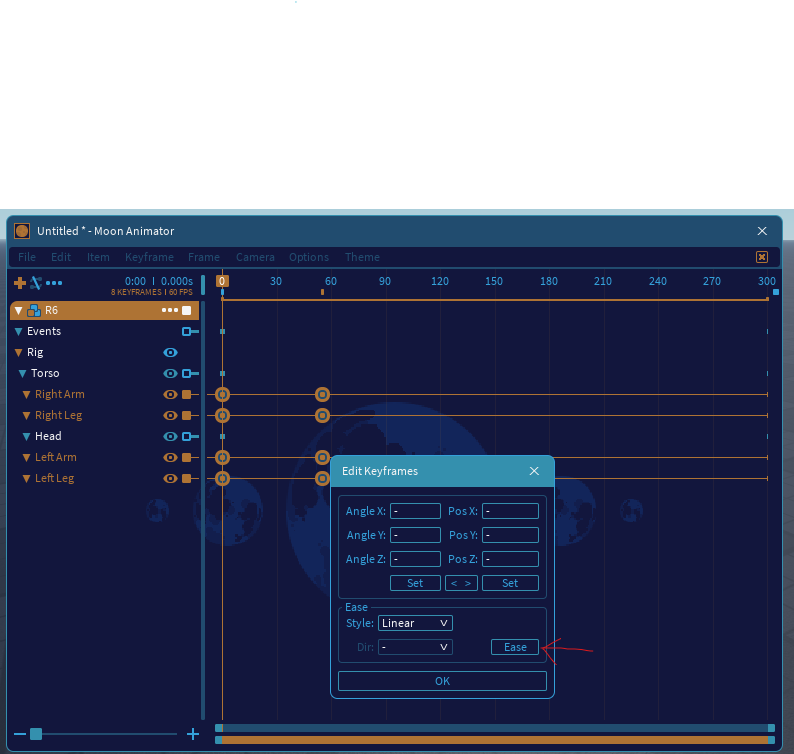The image size is (794, 754).
Task: Hide the Right Leg with its eye icon
Action: (x=171, y=416)
